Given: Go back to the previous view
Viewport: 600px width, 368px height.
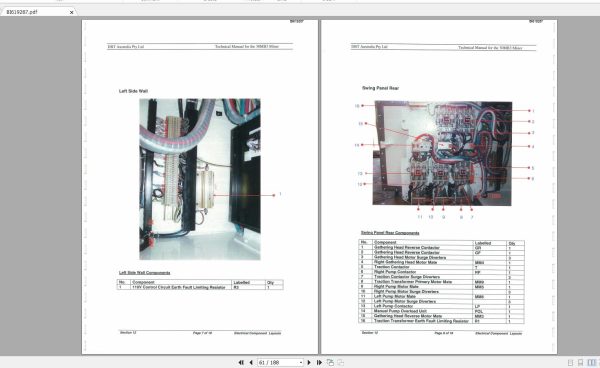Looking at the screenshot, I should click(330, 362).
